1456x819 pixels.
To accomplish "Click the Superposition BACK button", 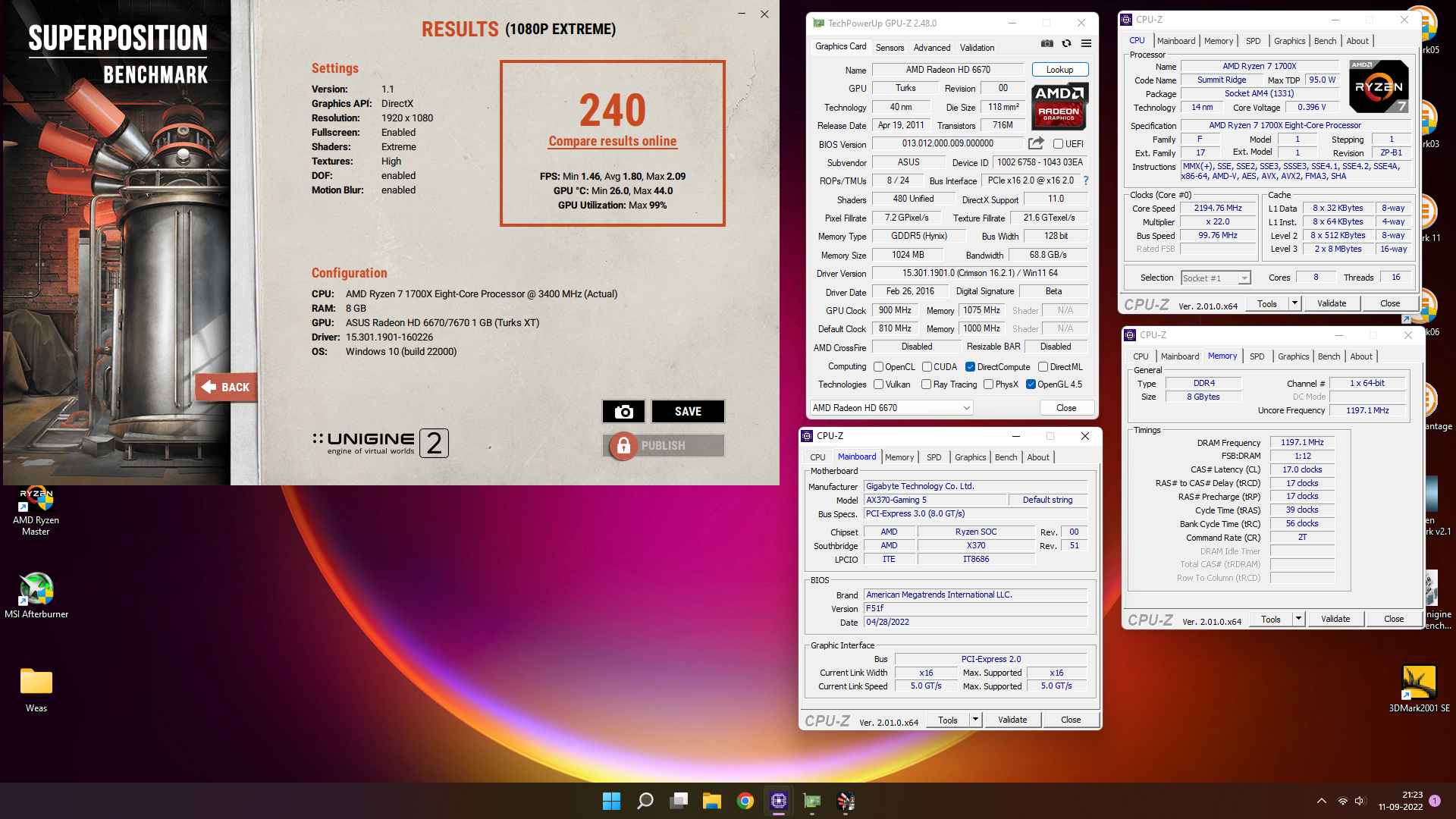I will 226,387.
